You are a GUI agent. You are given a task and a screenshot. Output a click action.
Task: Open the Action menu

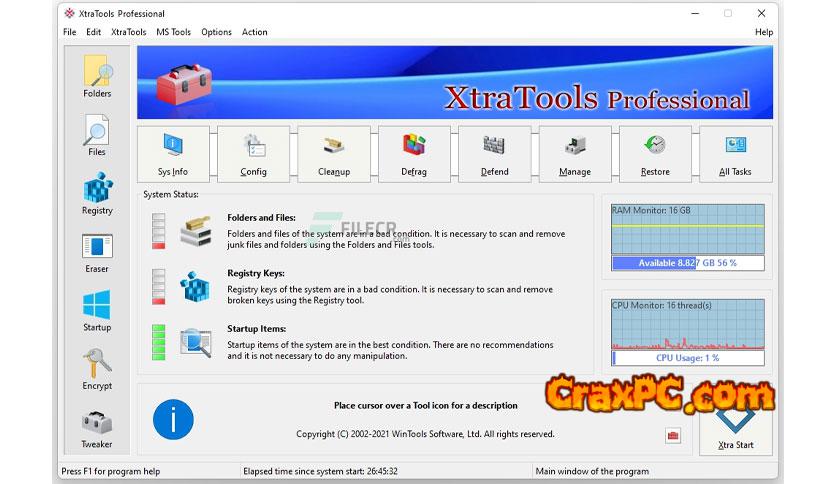[255, 32]
